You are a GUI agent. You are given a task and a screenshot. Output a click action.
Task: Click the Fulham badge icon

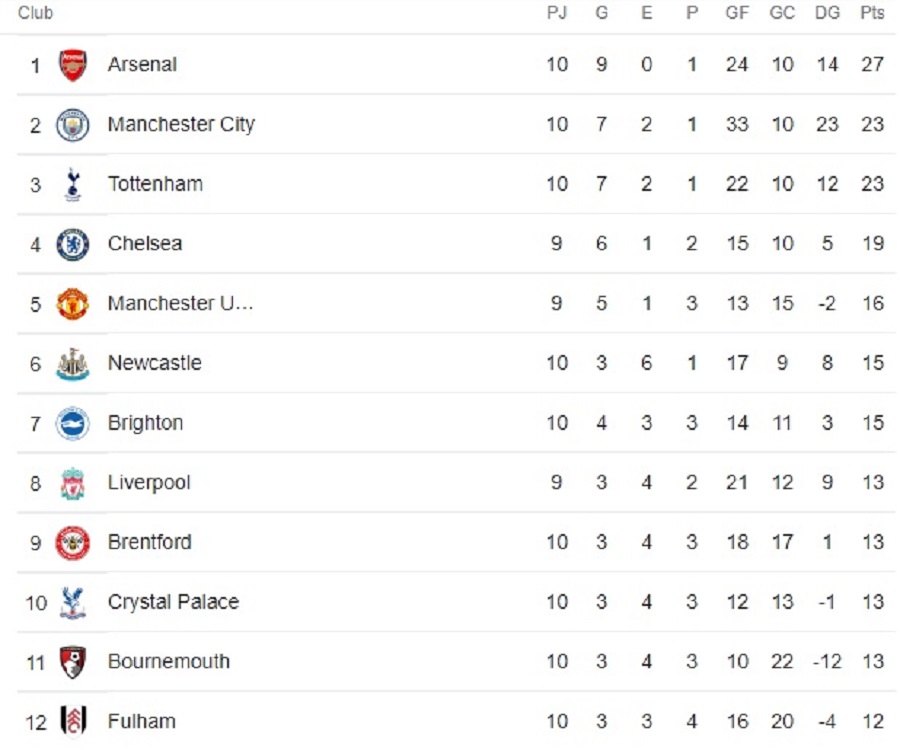coord(72,721)
